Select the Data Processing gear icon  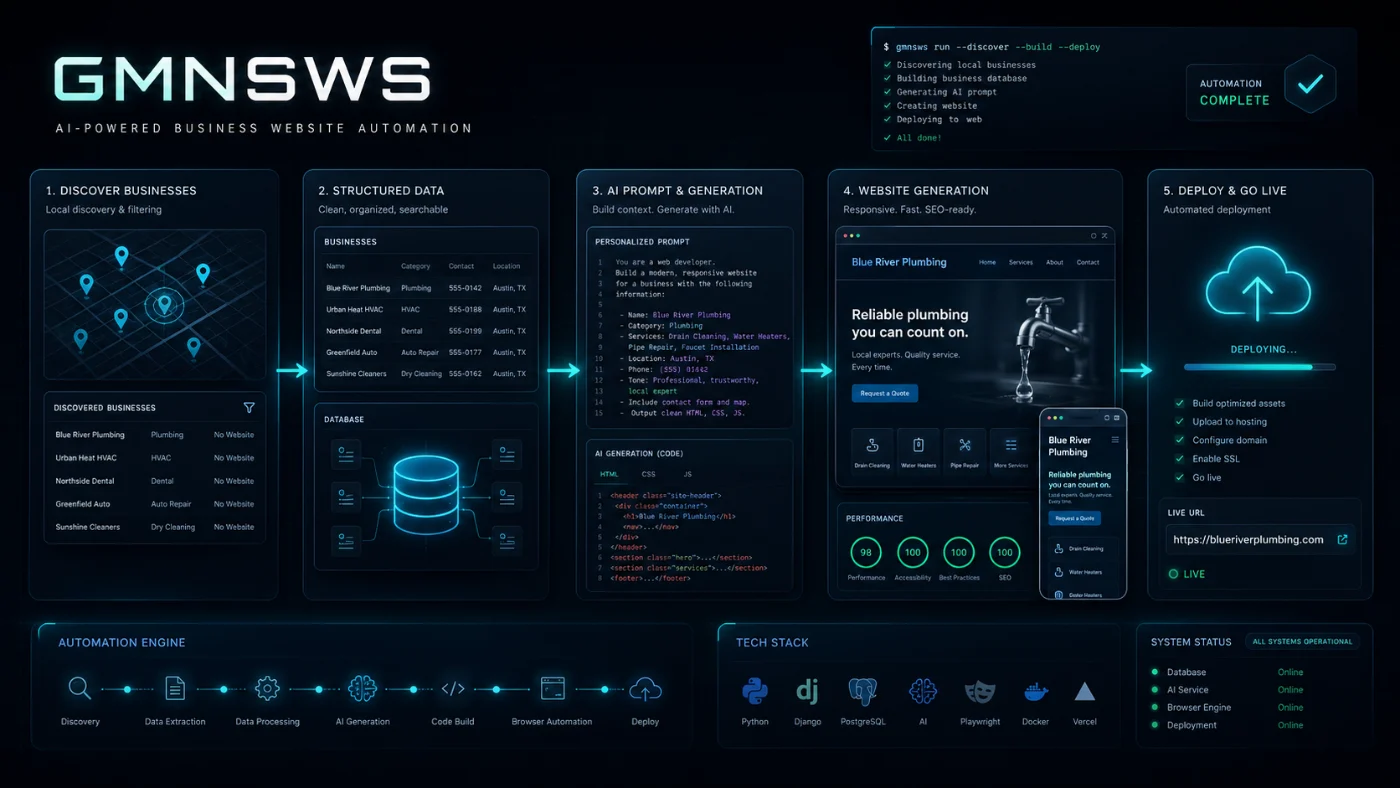tap(267, 688)
